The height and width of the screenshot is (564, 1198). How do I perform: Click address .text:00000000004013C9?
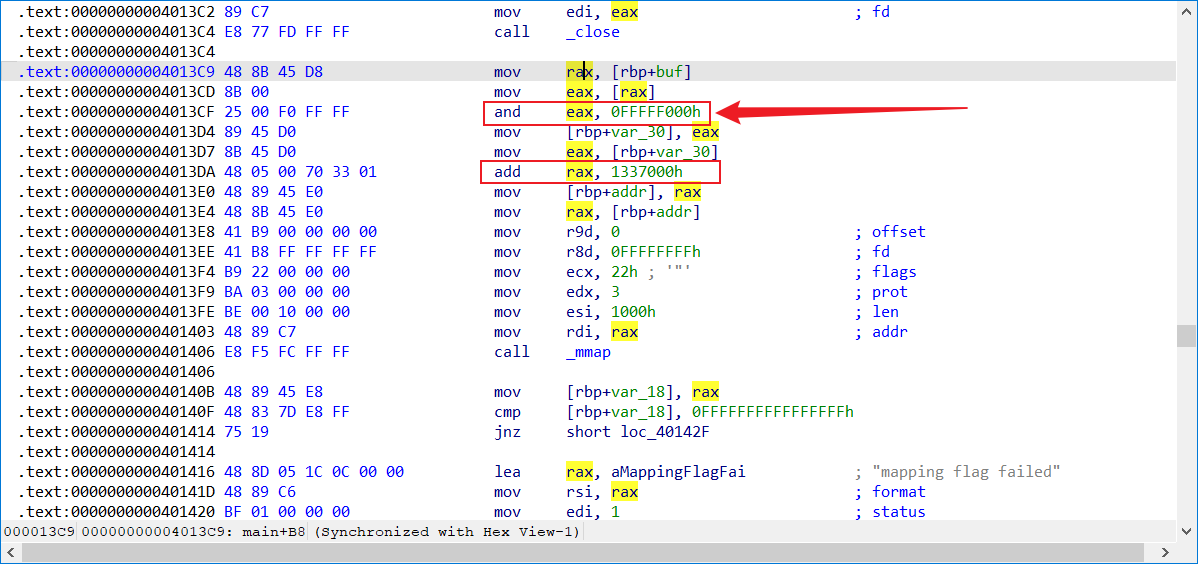[x=118, y=72]
